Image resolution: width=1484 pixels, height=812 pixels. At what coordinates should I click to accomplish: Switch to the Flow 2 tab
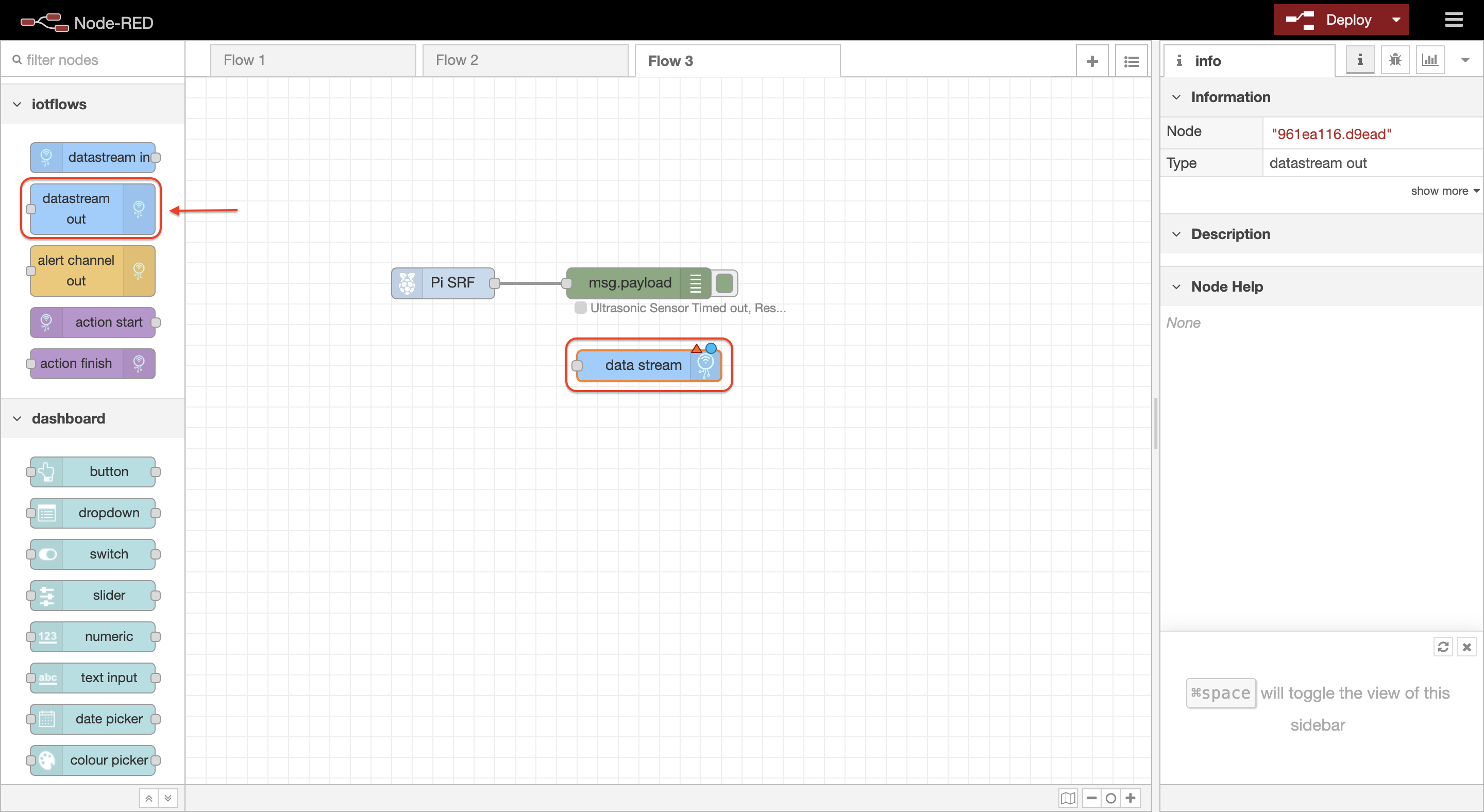(x=525, y=60)
